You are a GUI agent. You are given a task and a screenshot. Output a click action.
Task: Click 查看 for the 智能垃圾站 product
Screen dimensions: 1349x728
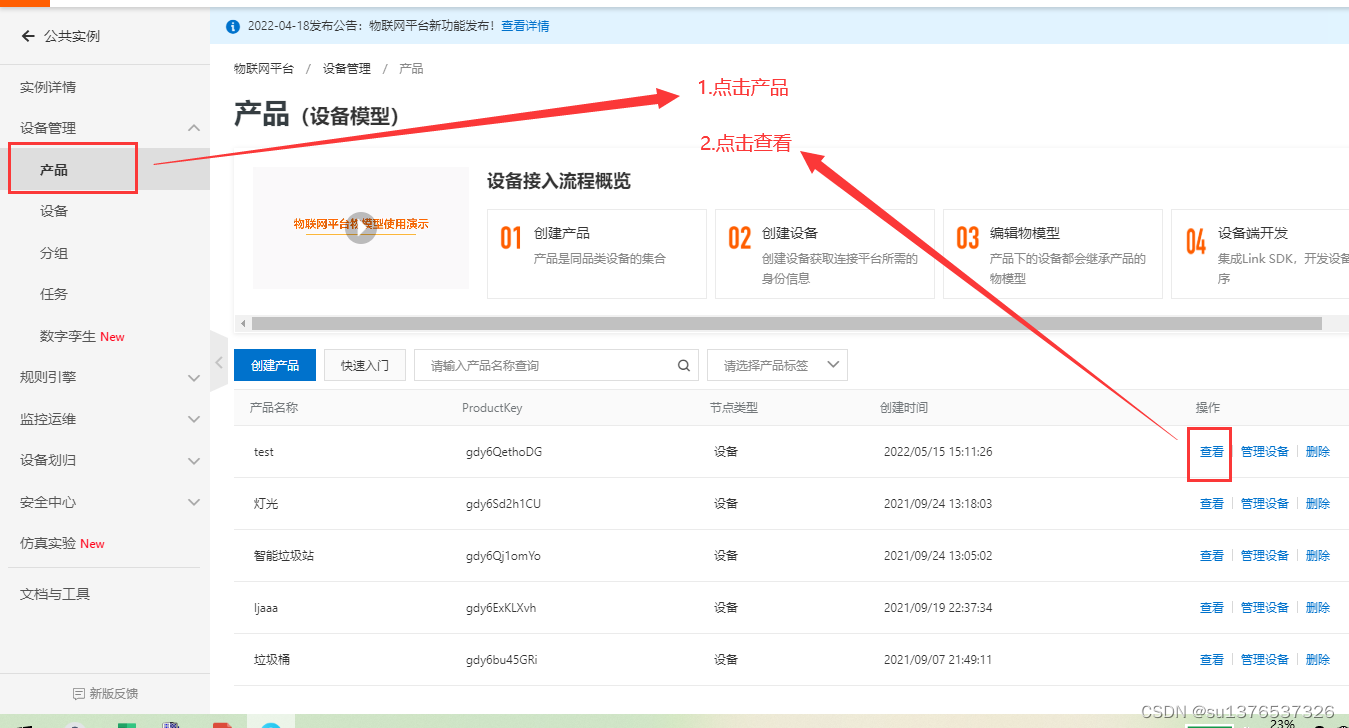1212,556
